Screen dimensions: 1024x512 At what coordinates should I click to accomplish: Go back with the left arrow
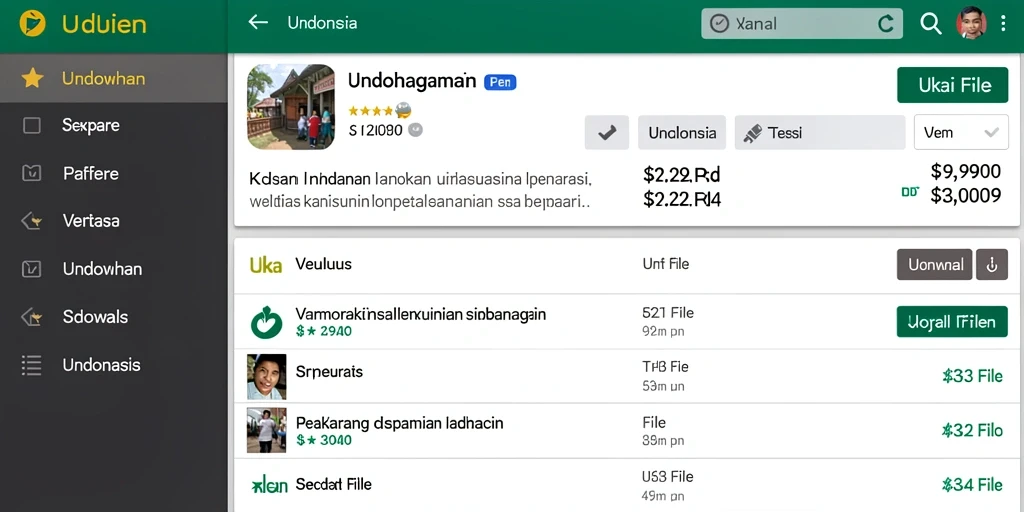tap(258, 23)
